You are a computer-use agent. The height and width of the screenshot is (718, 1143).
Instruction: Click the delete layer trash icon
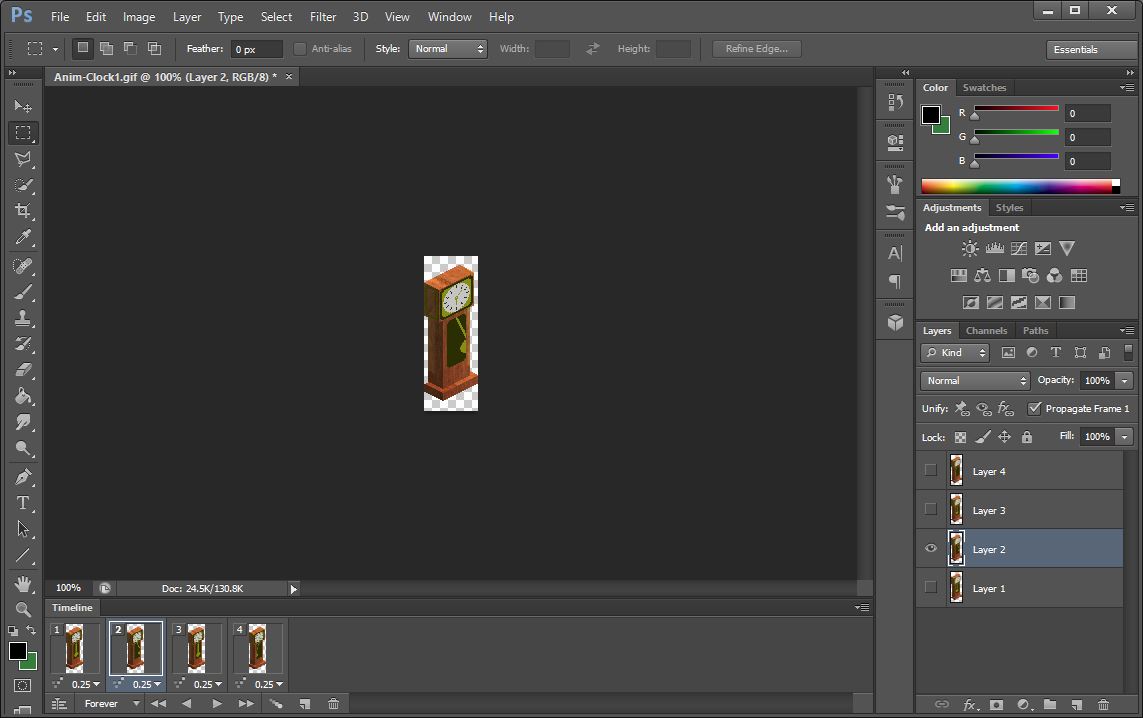click(x=1103, y=704)
